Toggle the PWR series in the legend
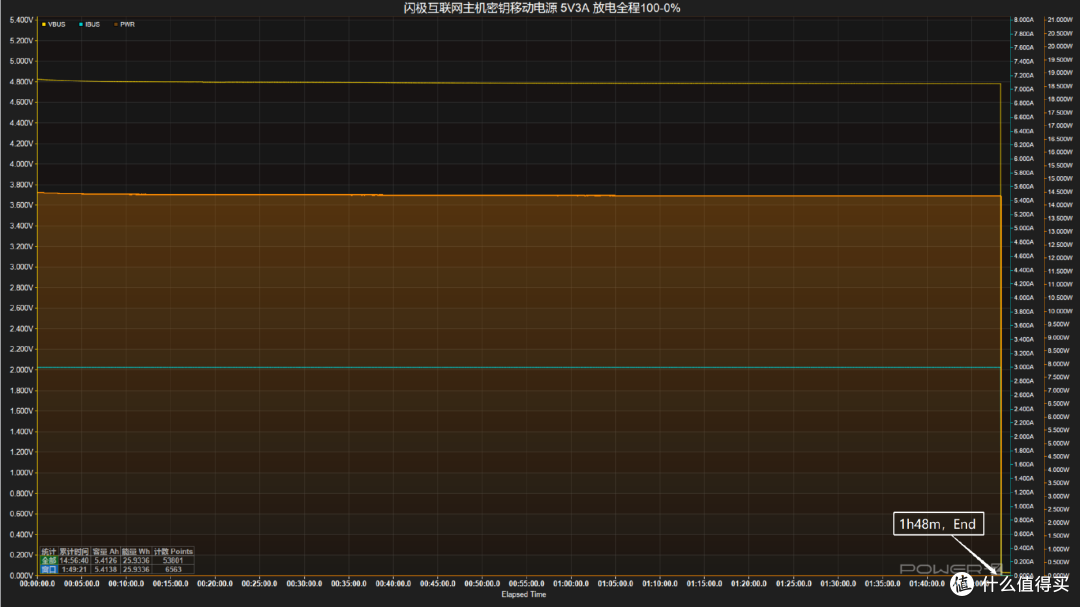Viewport: 1080px width, 607px height. (125, 24)
